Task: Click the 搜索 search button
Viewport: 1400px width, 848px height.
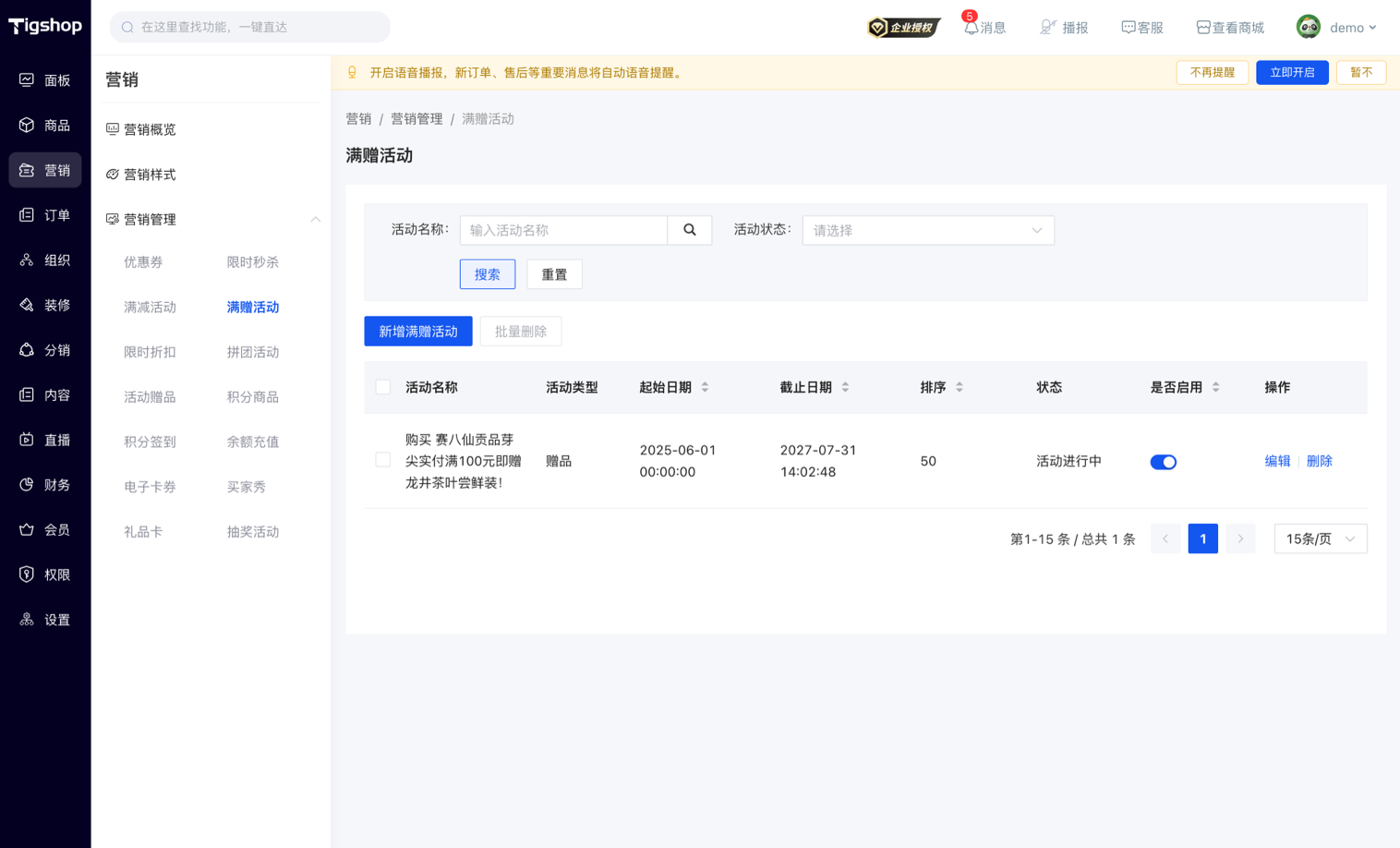Action: 488,274
